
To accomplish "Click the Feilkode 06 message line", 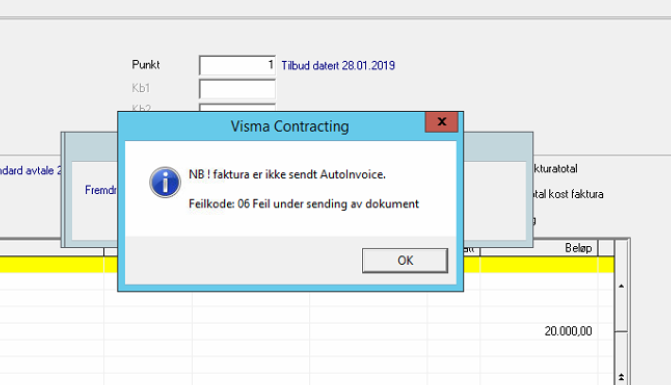I will [303, 204].
